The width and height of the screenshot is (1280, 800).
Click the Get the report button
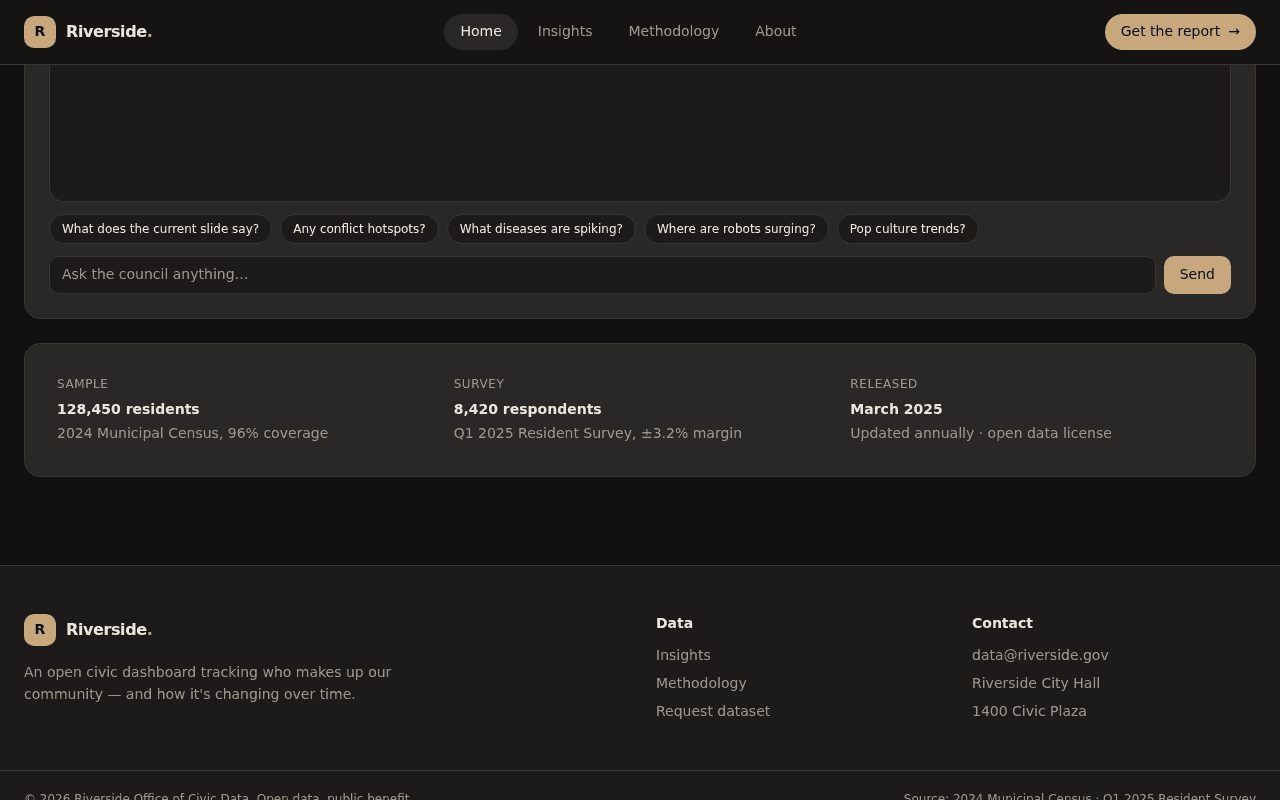[1180, 32]
